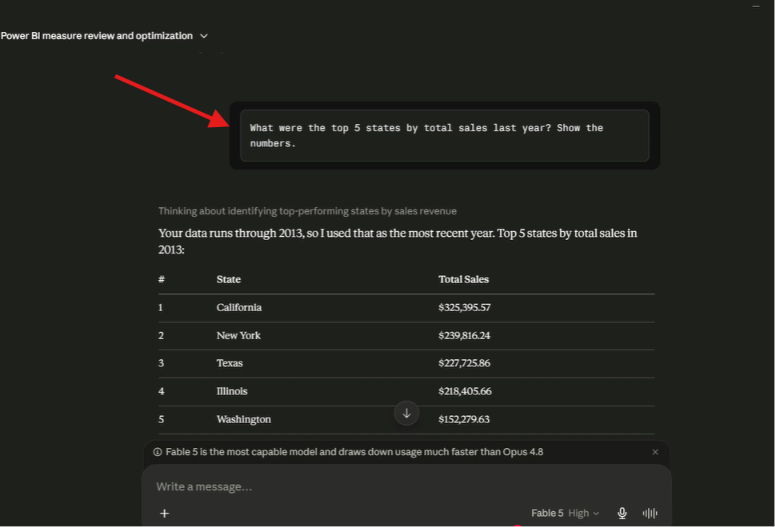The image size is (775, 527).
Task: Click the user message about top 5 states
Action: pyautogui.click(x=444, y=135)
